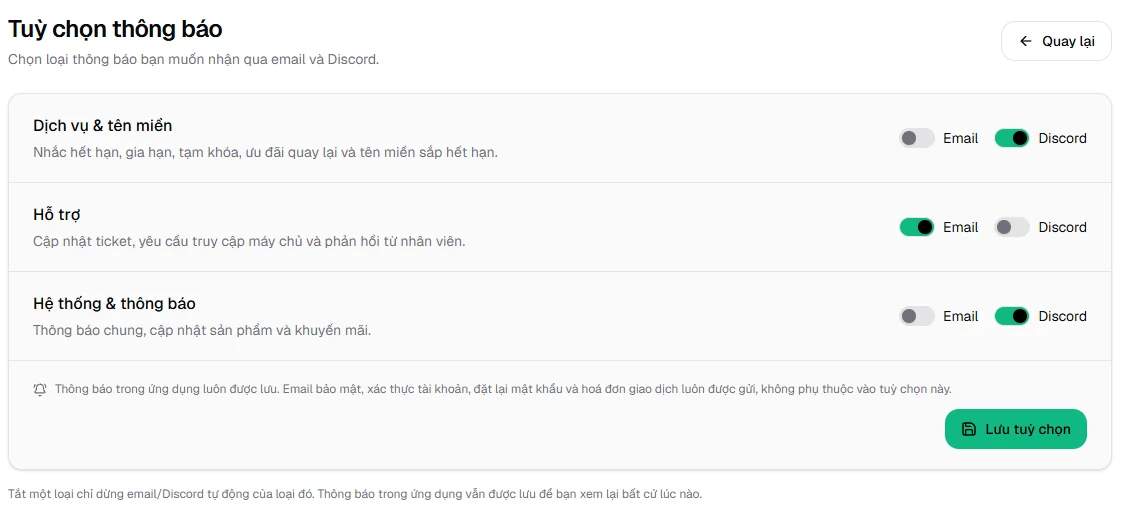Screen dimensions: 1123x510
Task: Enable Email toggle for Hệ thống & thông báo
Action: pyautogui.click(x=917, y=316)
